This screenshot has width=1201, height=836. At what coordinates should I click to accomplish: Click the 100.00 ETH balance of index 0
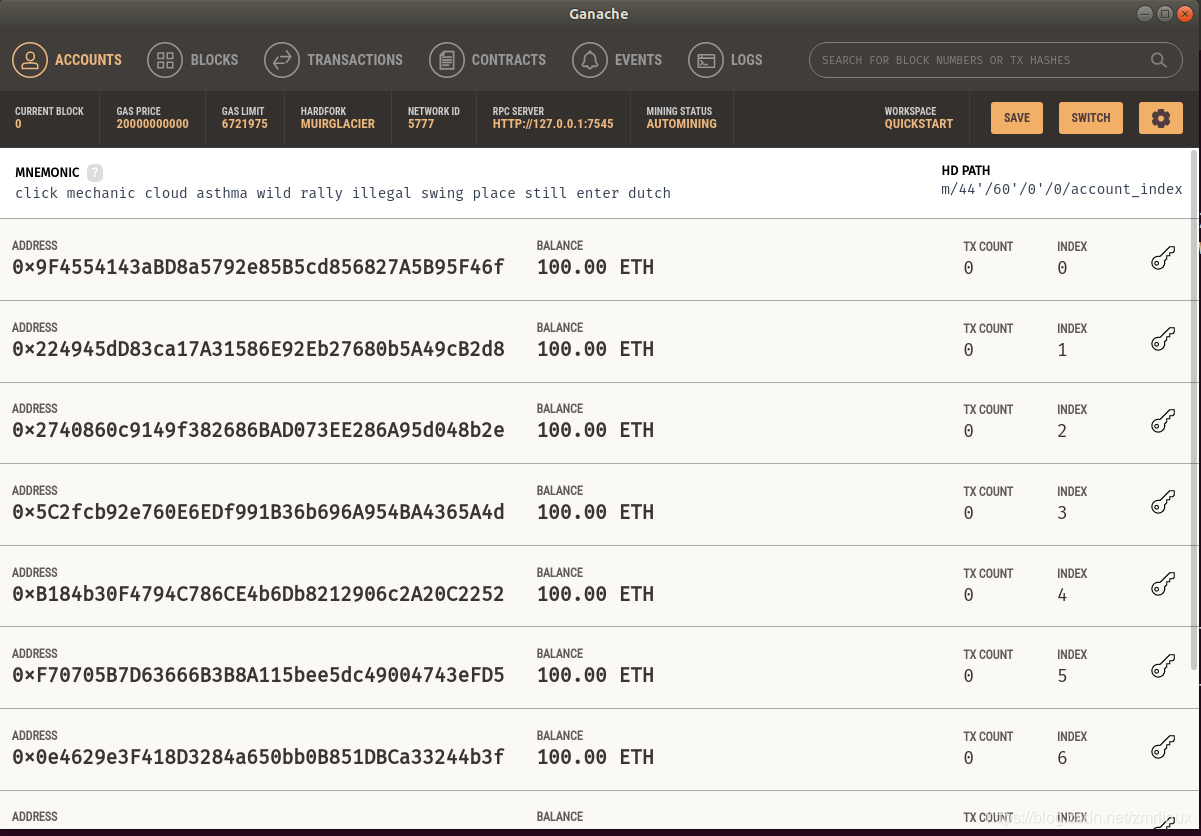[x=595, y=267]
